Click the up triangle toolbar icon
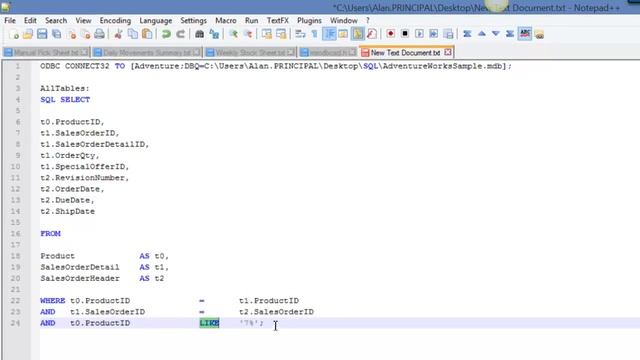Image resolution: width=640 pixels, height=360 pixels. point(482,34)
